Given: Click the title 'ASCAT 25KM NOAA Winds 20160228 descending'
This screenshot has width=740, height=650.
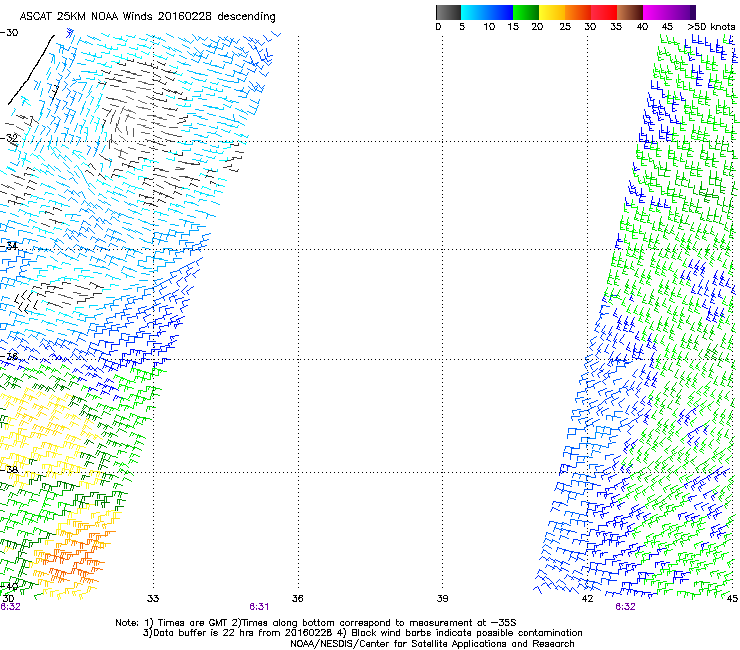Looking at the screenshot, I should point(147,16).
